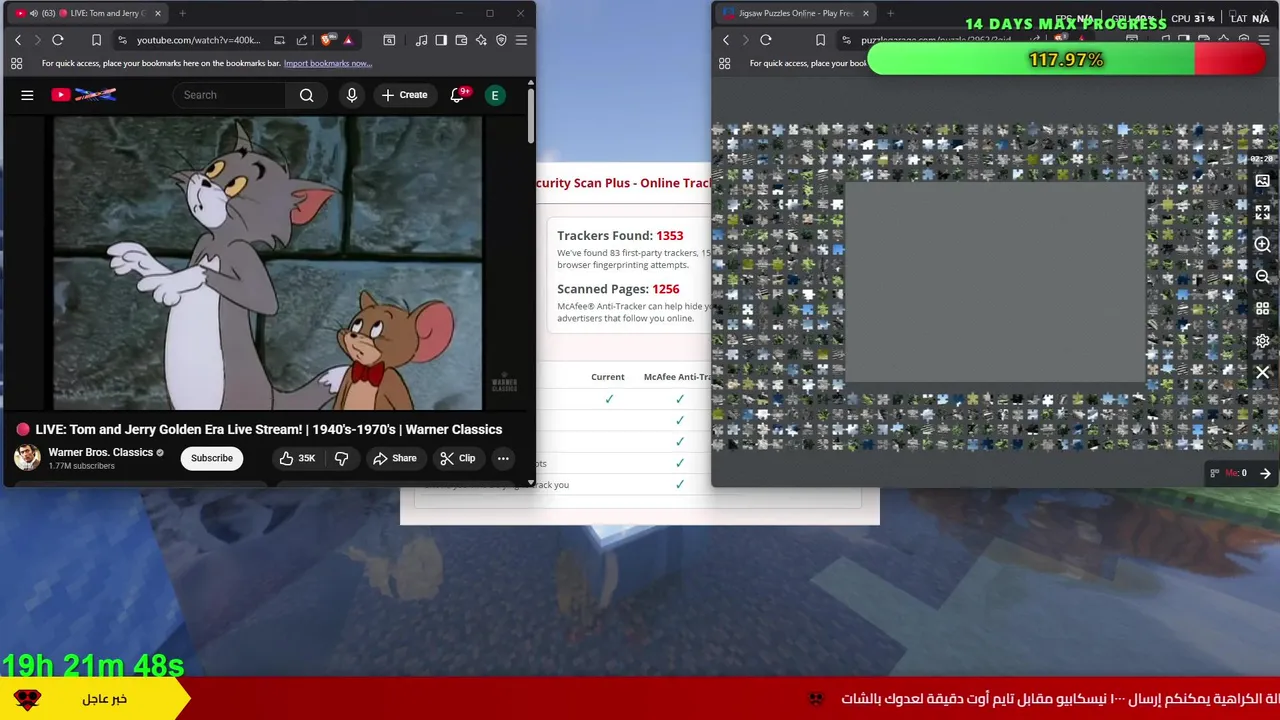
Task: Start YouTube voice search with microphone
Action: [351, 95]
